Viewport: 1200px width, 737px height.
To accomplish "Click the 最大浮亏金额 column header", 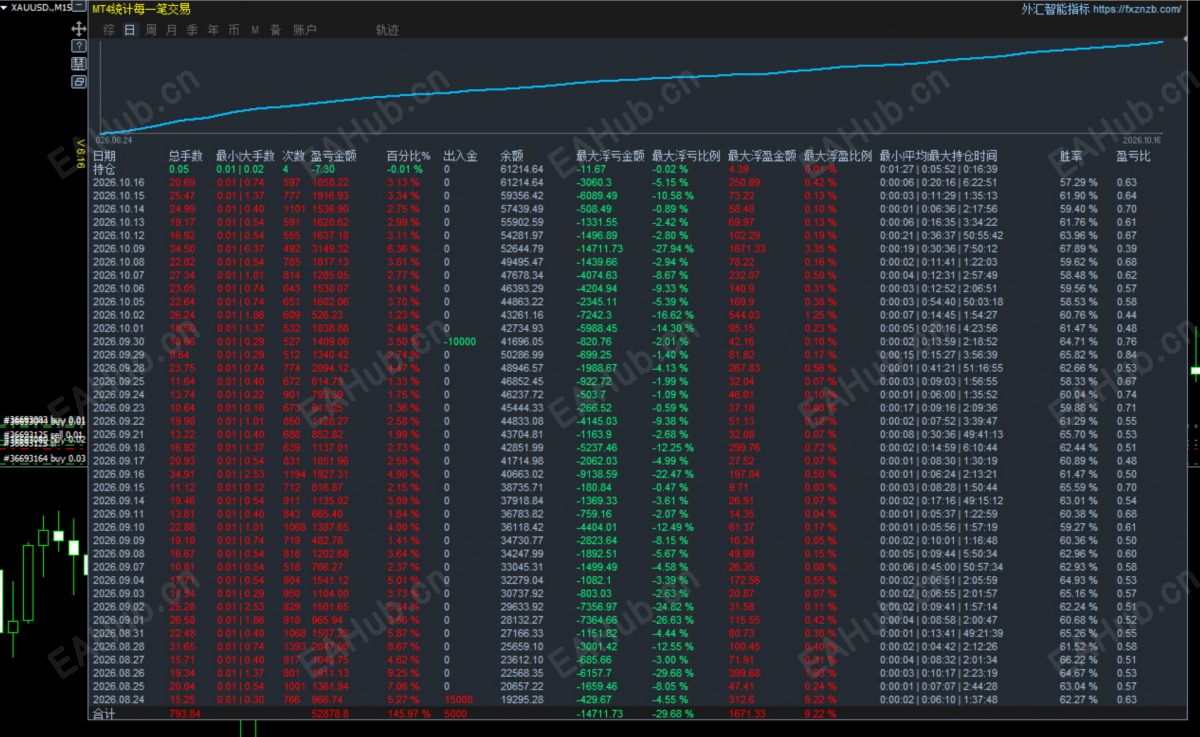I will point(611,156).
